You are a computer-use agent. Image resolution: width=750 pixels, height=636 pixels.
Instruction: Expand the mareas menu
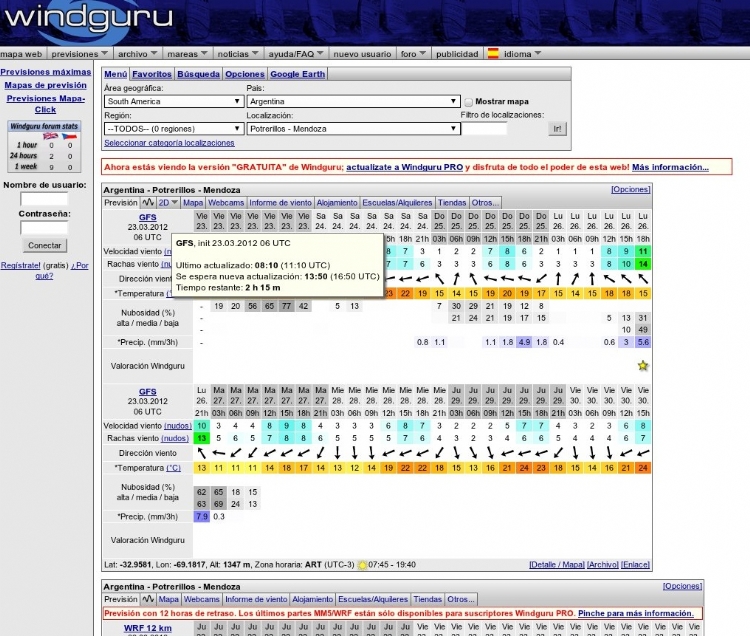187,54
